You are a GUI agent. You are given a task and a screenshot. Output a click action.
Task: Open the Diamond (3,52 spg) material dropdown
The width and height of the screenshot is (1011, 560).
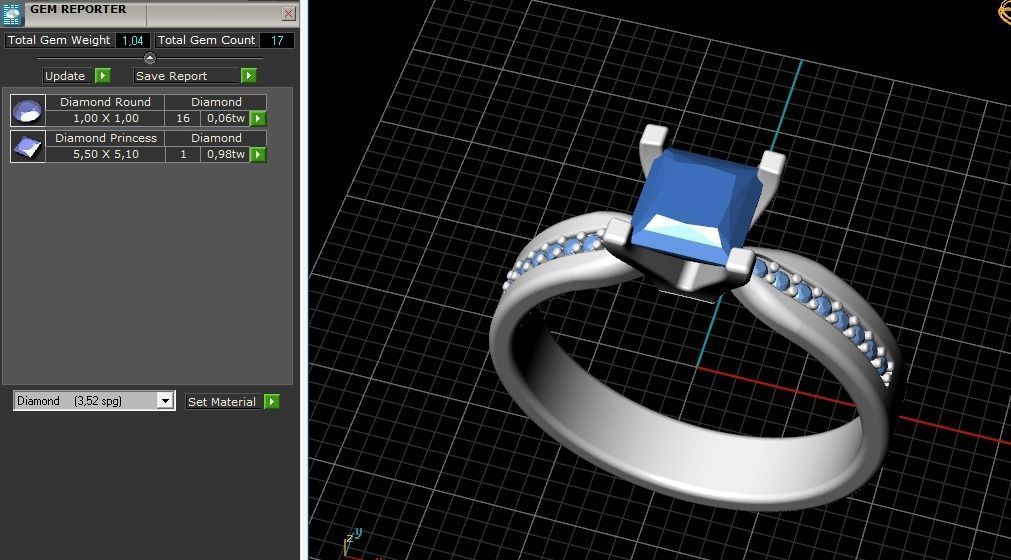165,401
